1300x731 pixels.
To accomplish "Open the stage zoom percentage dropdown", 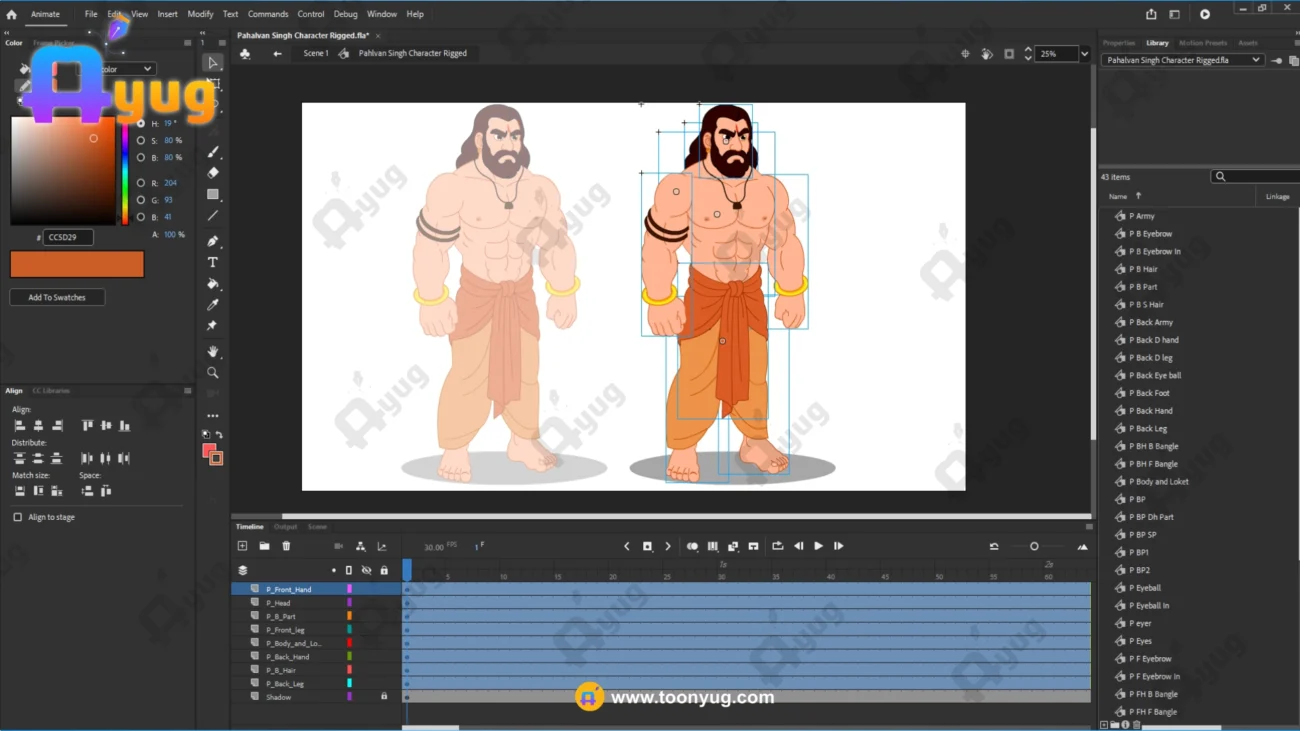I will tap(1084, 54).
